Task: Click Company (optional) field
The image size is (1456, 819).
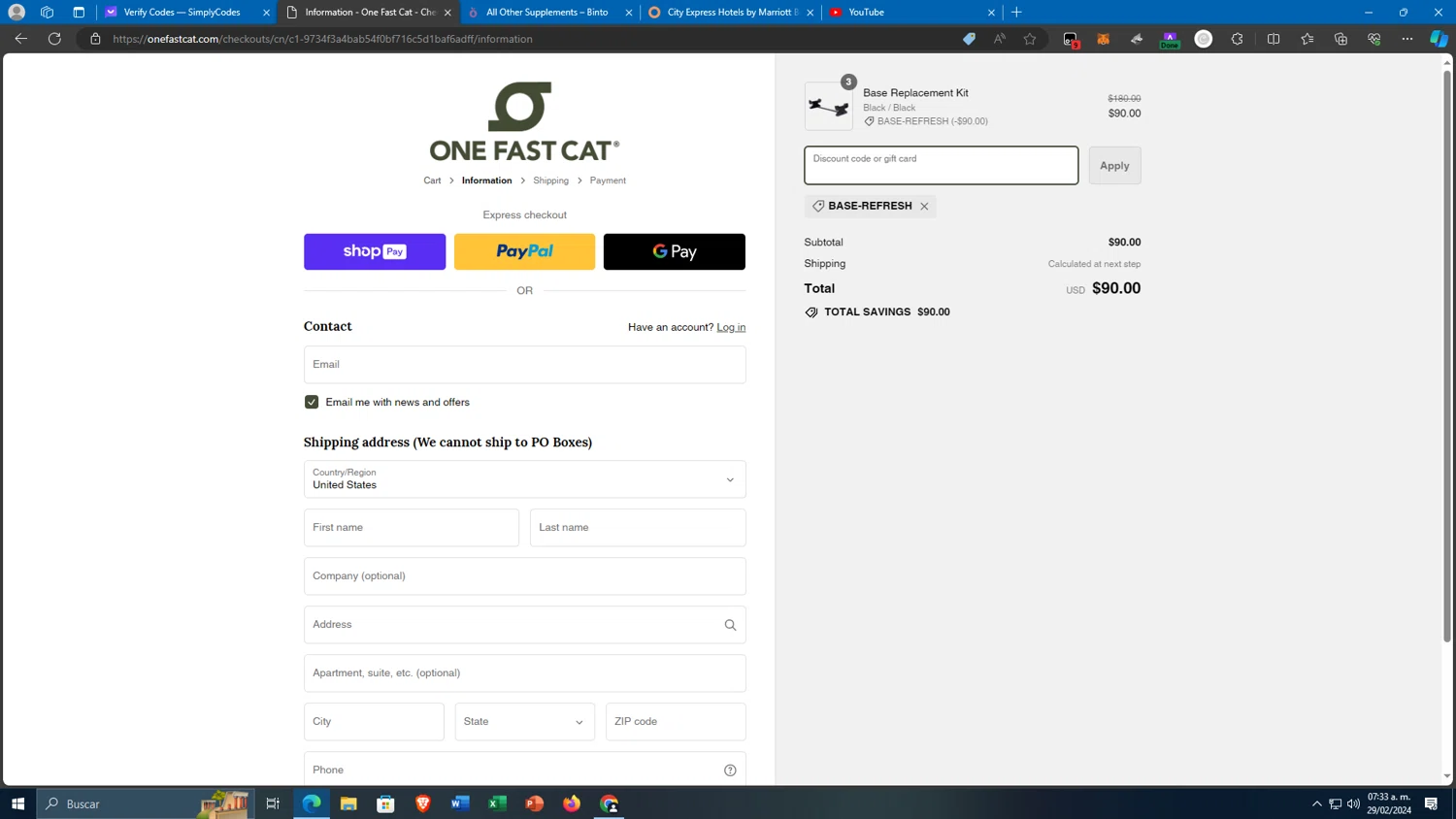Action: point(524,576)
